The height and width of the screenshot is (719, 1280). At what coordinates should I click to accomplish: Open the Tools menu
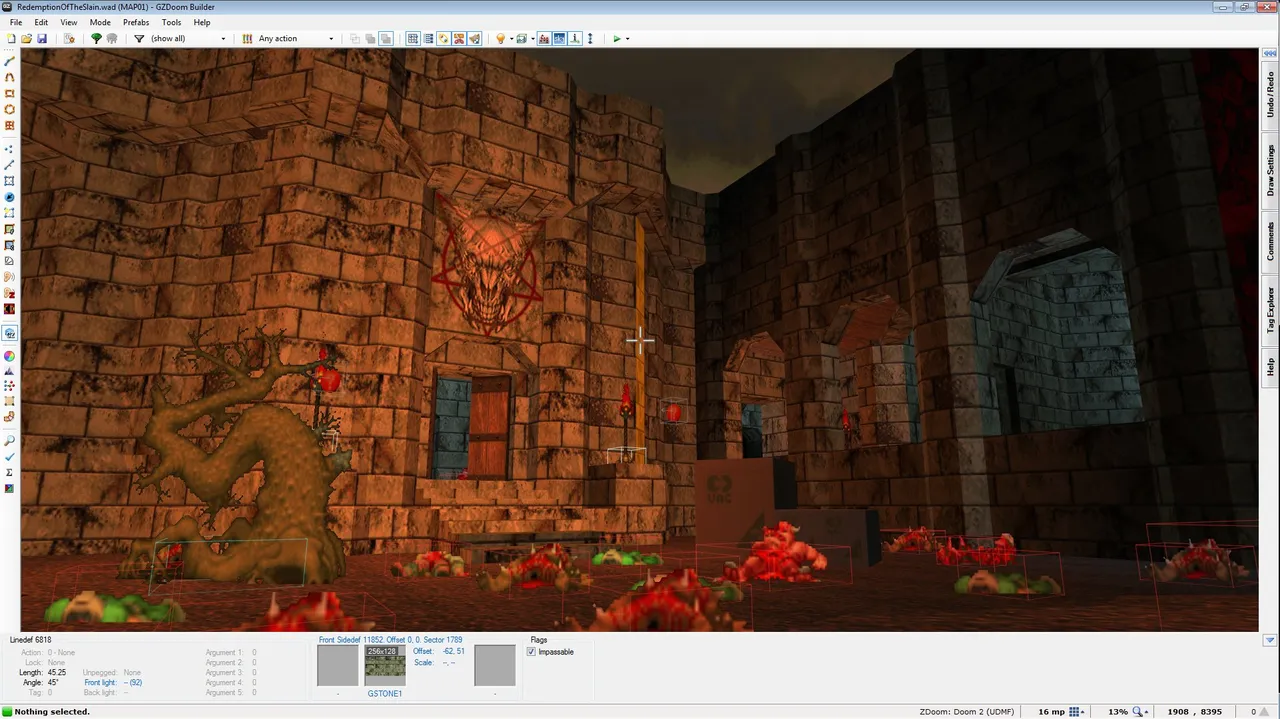click(172, 22)
